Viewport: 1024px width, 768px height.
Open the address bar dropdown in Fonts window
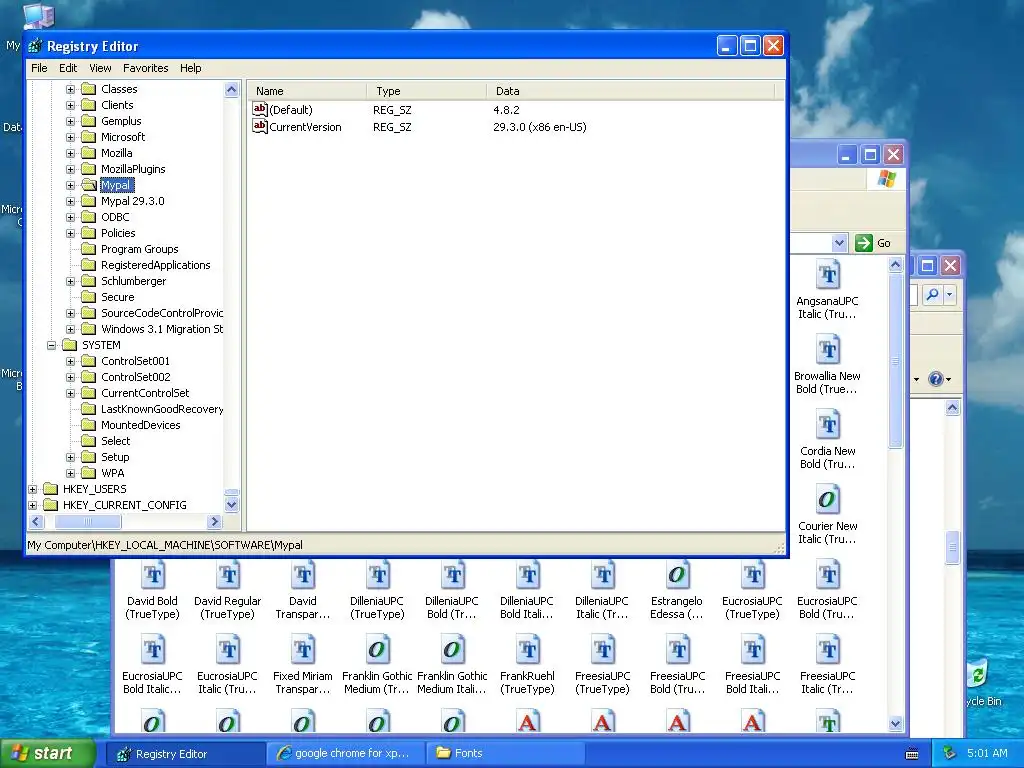pos(839,243)
